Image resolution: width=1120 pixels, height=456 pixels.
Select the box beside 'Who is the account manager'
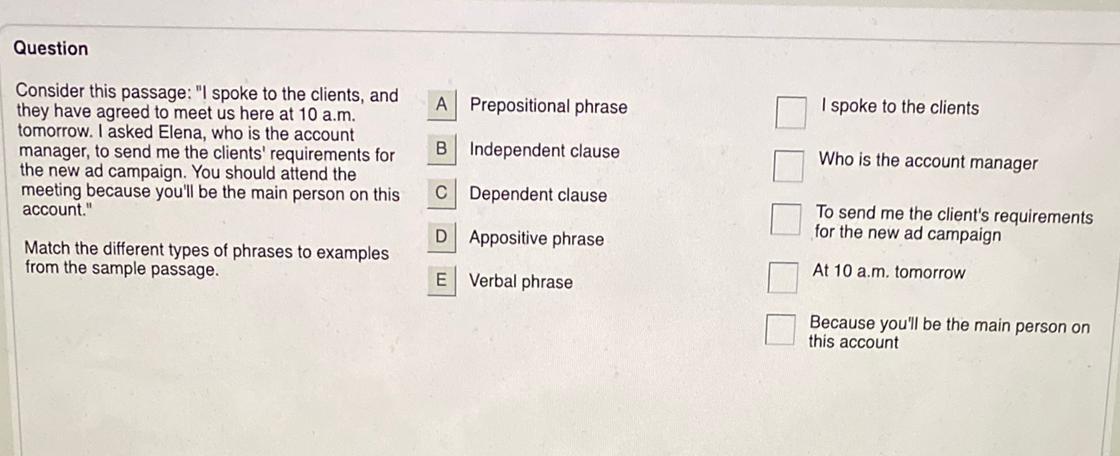pyautogui.click(x=787, y=166)
